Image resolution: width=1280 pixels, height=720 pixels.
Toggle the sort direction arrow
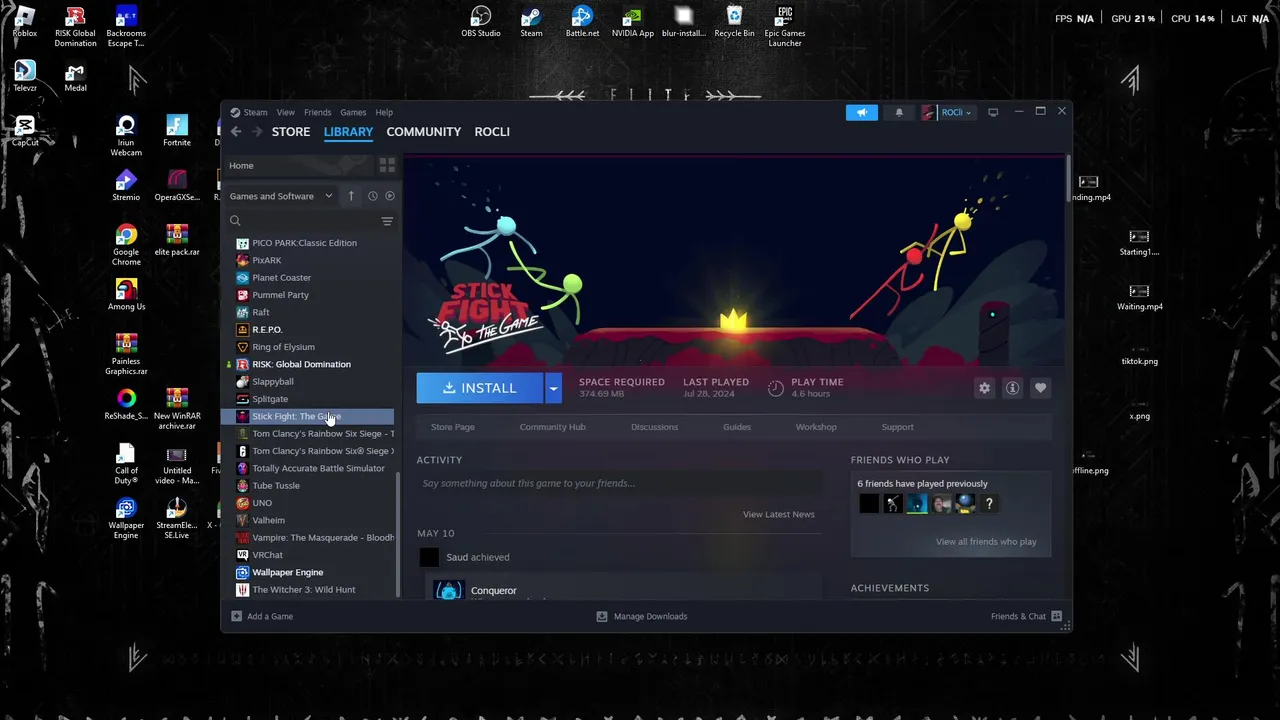[x=351, y=196]
